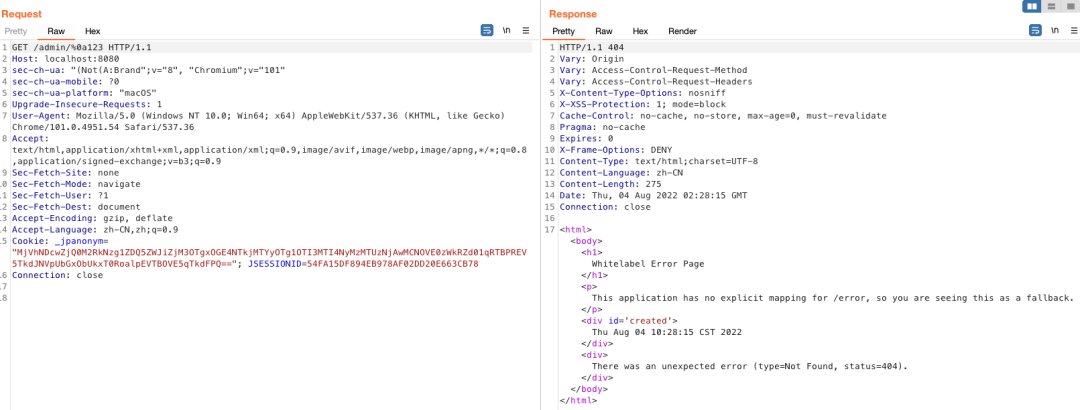1080x410 pixels.
Task: Toggle word wrap icon in Response panel
Action: pos(1035,31)
